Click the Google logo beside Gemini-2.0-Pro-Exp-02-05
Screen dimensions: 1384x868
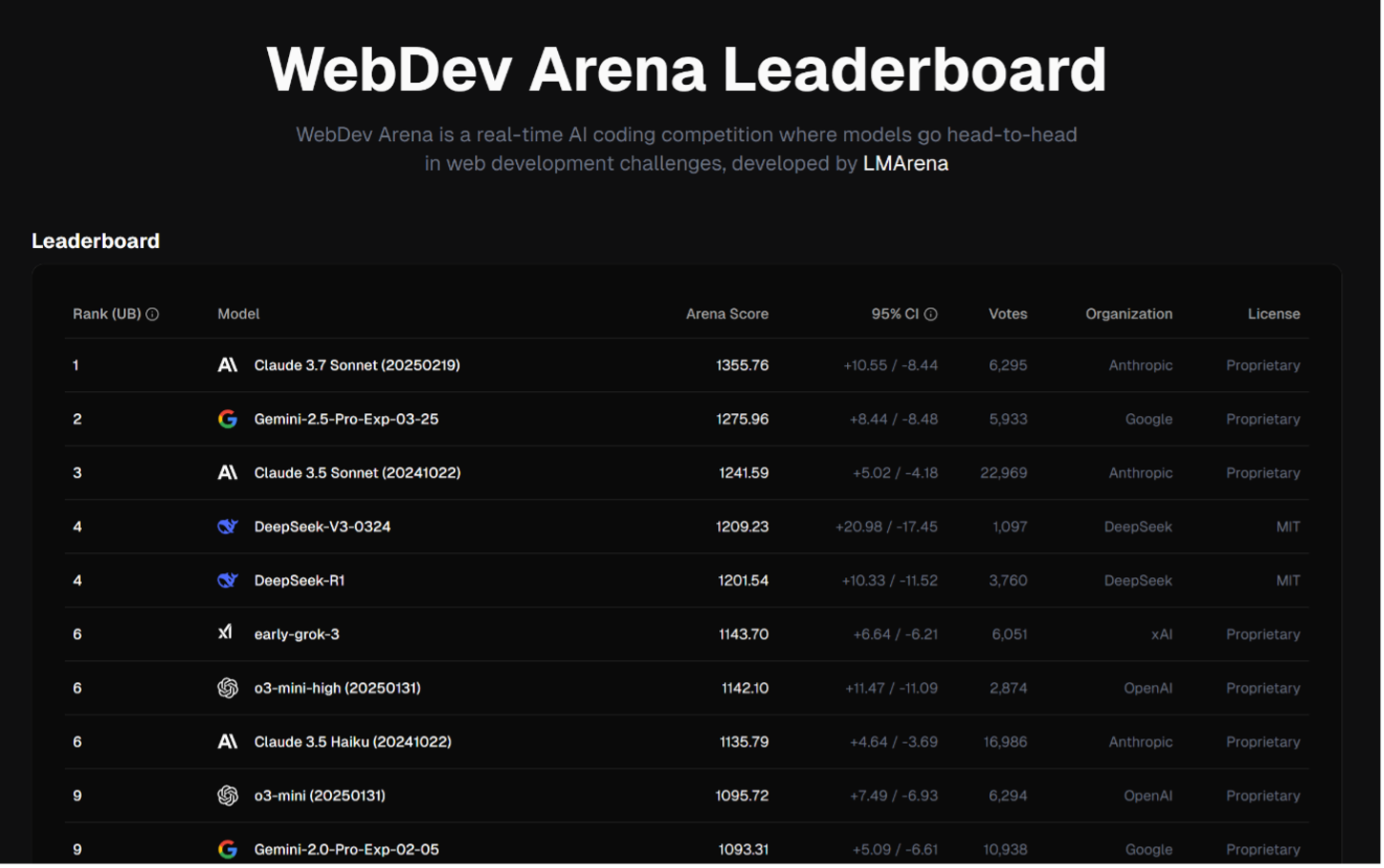pos(228,850)
